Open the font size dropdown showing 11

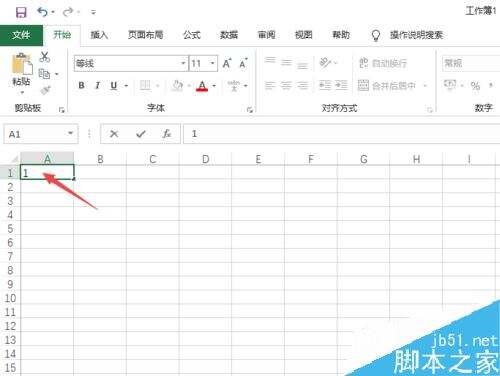(x=212, y=63)
